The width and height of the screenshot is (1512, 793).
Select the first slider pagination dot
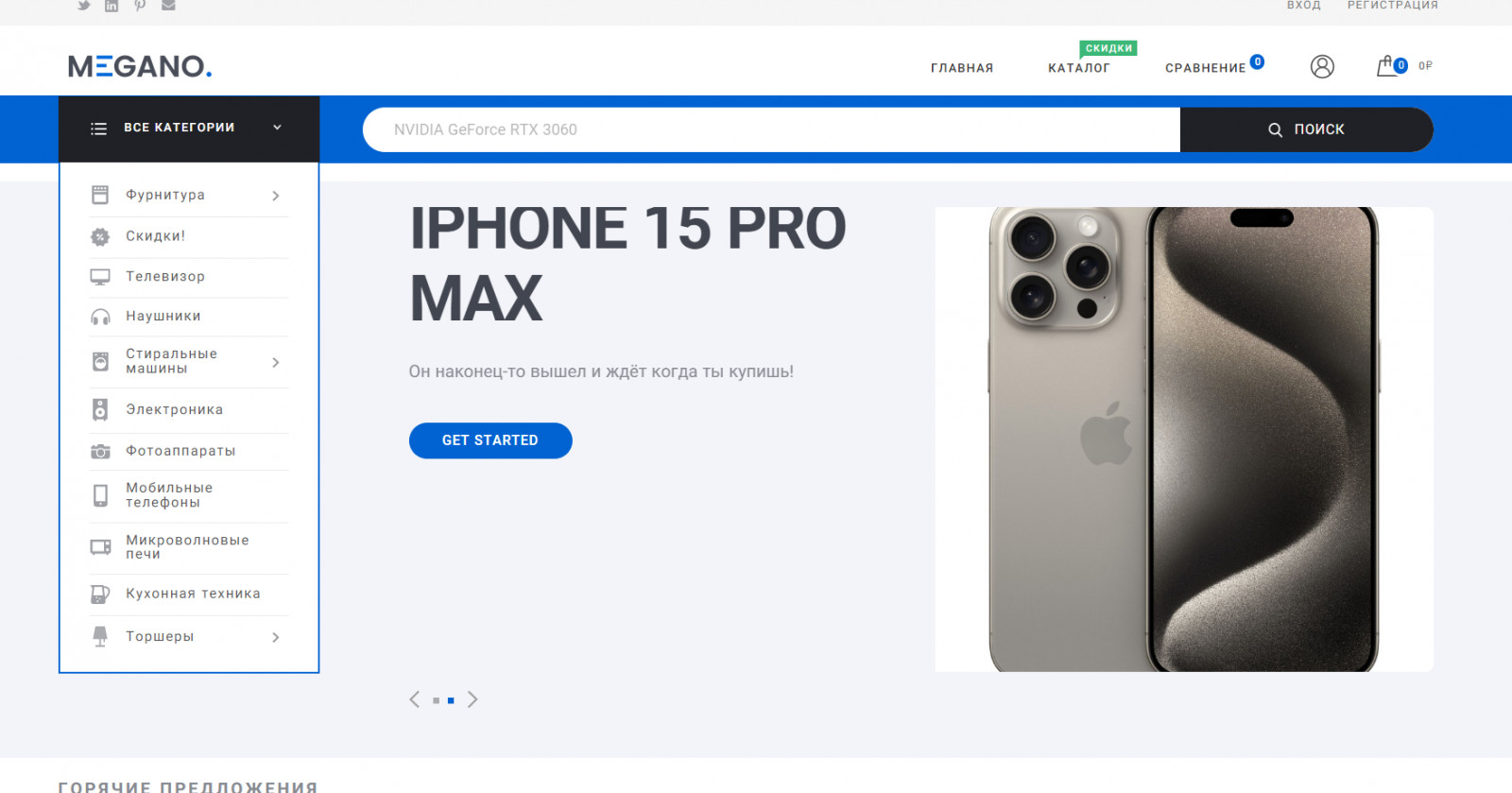[x=436, y=700]
